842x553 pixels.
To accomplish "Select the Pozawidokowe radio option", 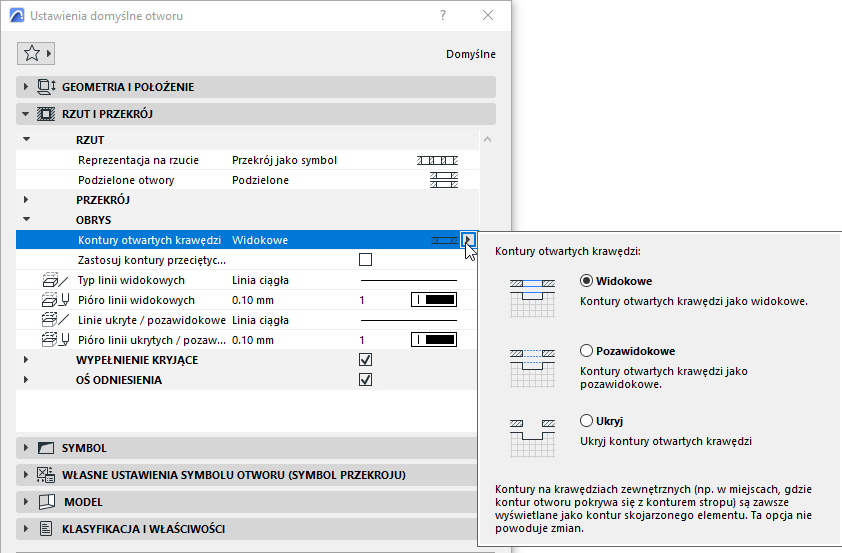I will (x=586, y=351).
